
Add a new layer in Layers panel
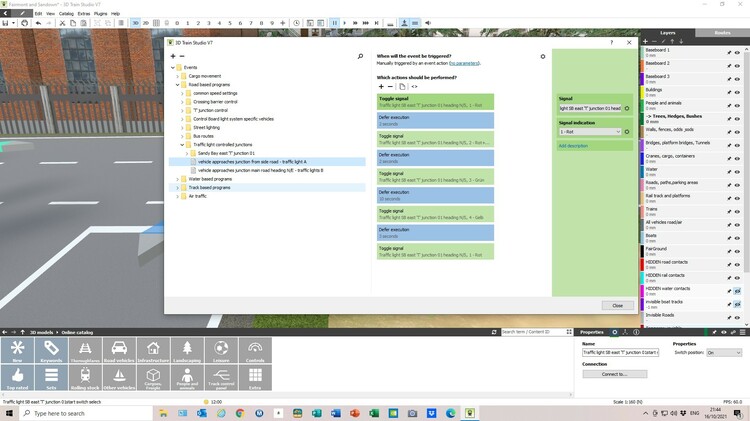tap(645, 42)
